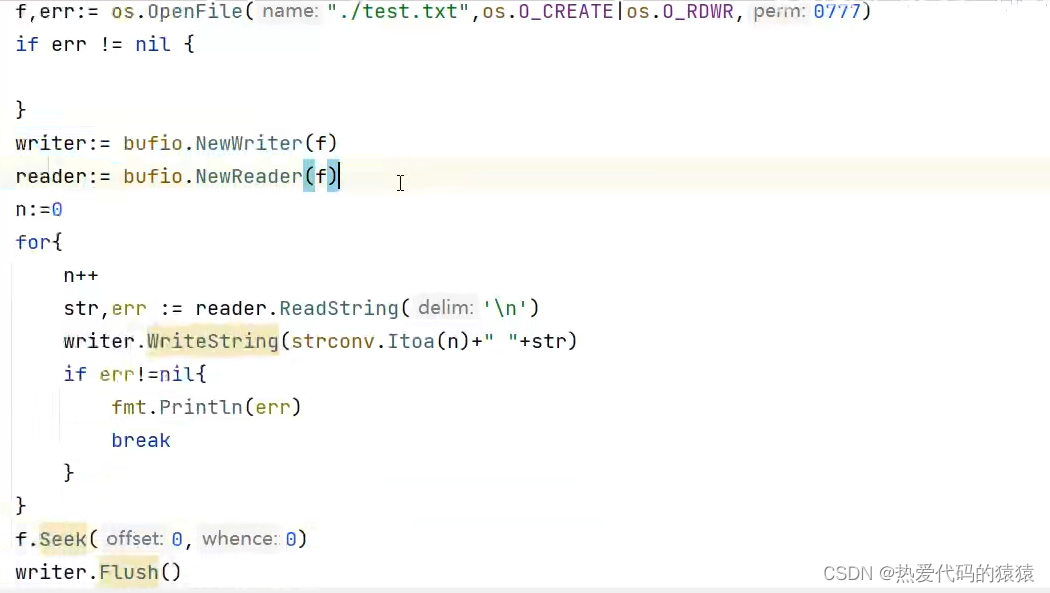The height and width of the screenshot is (593, 1050).
Task: Click the highlighted Flush method
Action: (129, 572)
